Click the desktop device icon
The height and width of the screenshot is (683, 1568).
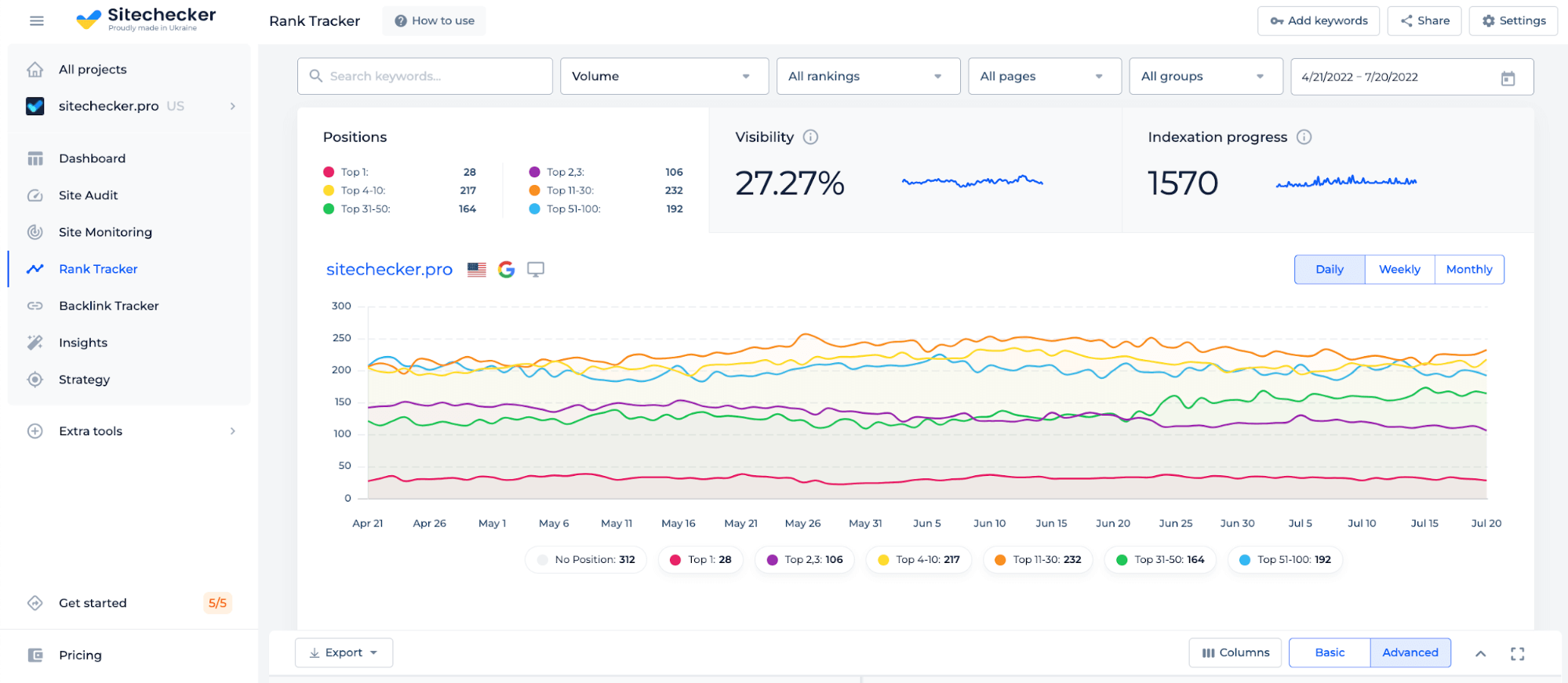pos(536,270)
